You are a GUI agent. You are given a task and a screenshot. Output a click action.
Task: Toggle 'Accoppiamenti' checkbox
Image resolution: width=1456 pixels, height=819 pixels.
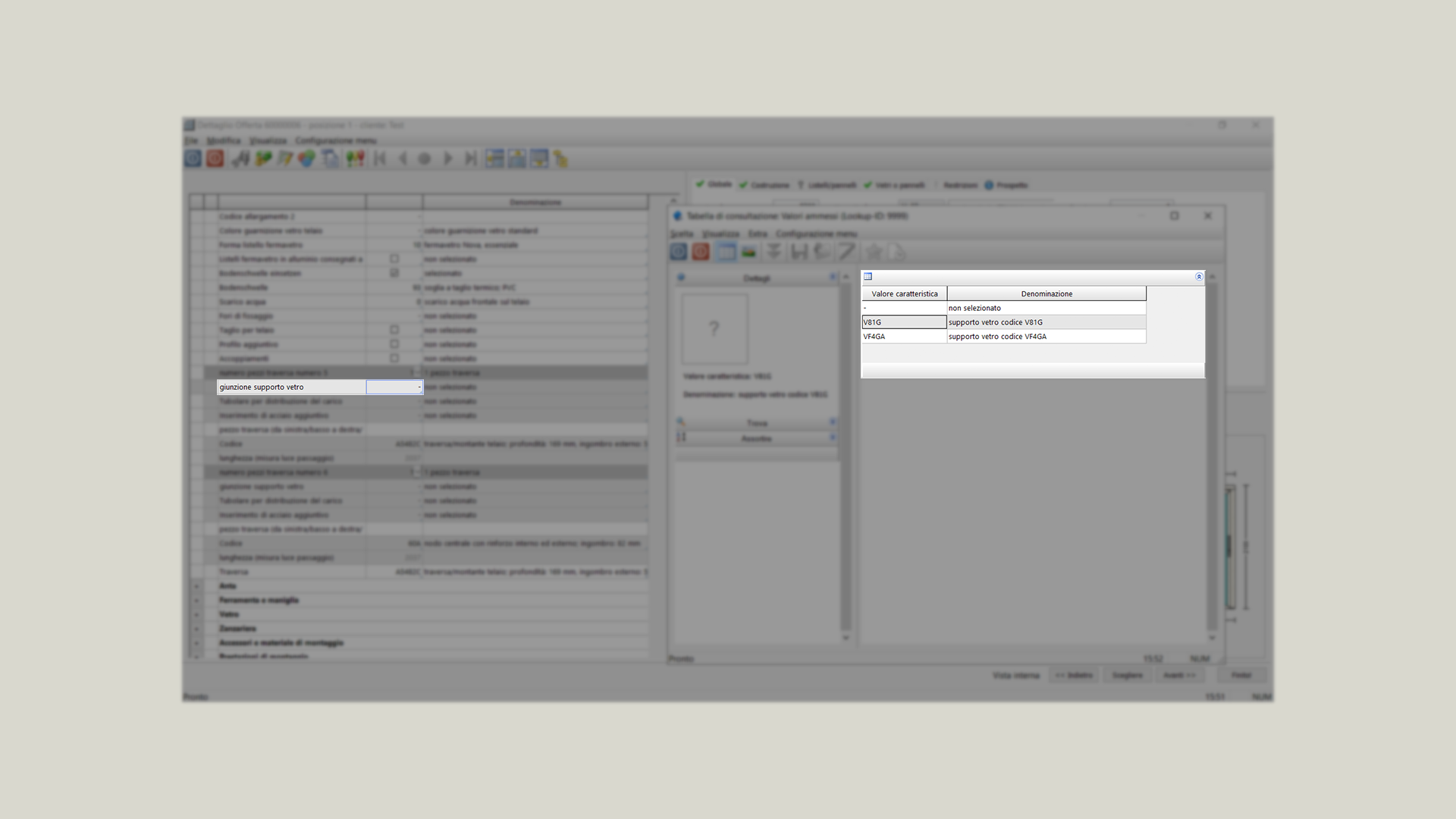[394, 358]
